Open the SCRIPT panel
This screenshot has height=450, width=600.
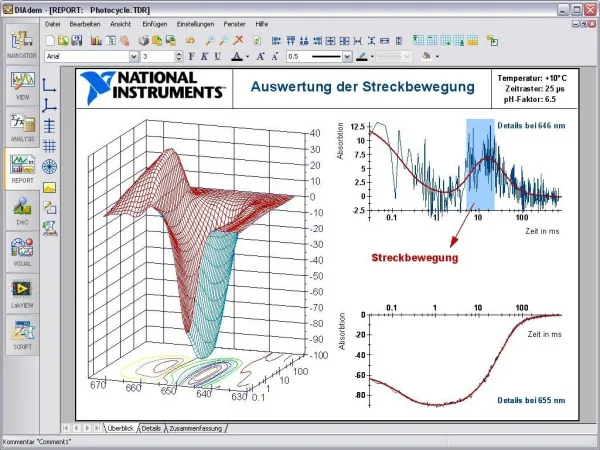20,333
